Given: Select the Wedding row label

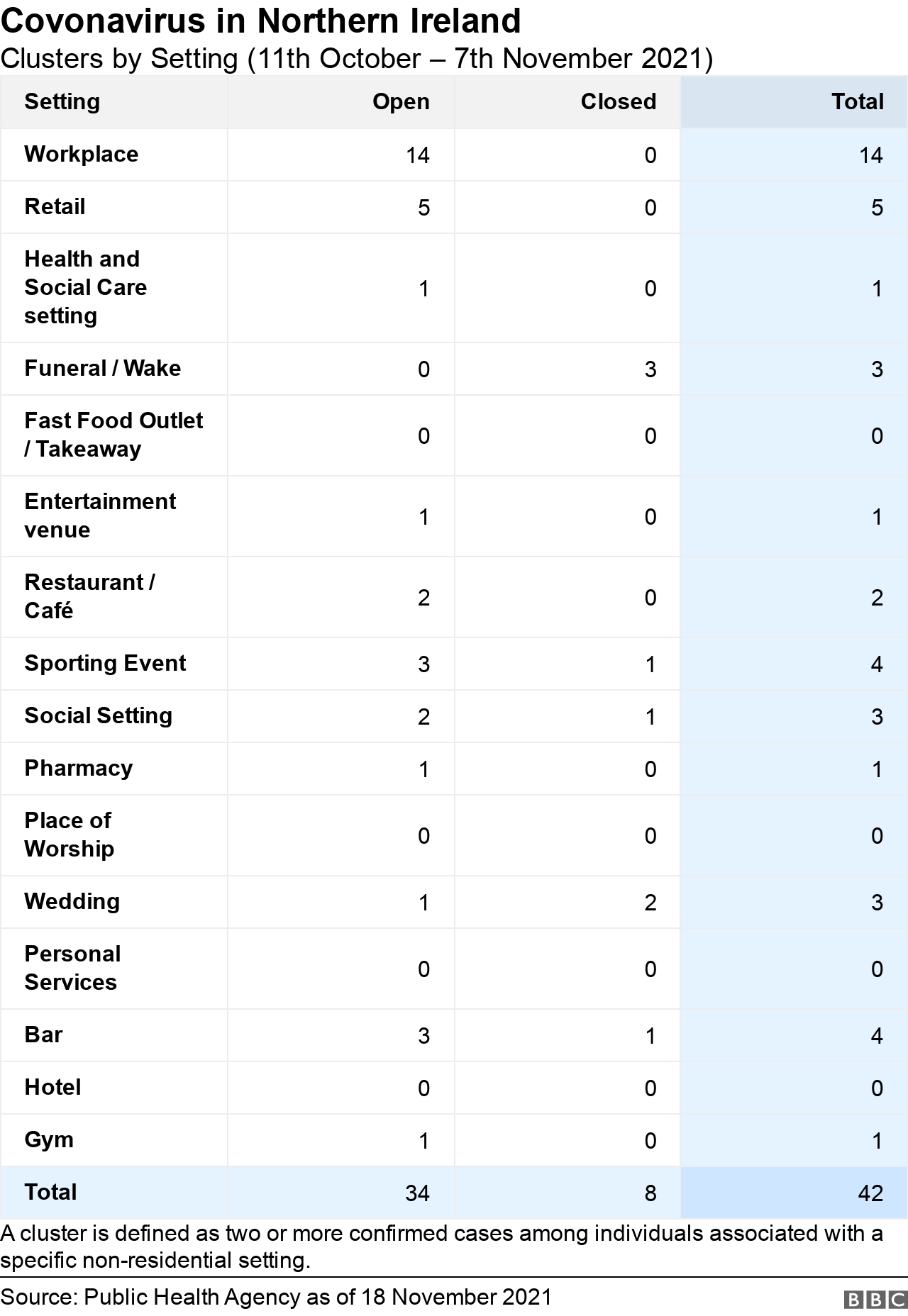Looking at the screenshot, I should pyautogui.click(x=72, y=902).
